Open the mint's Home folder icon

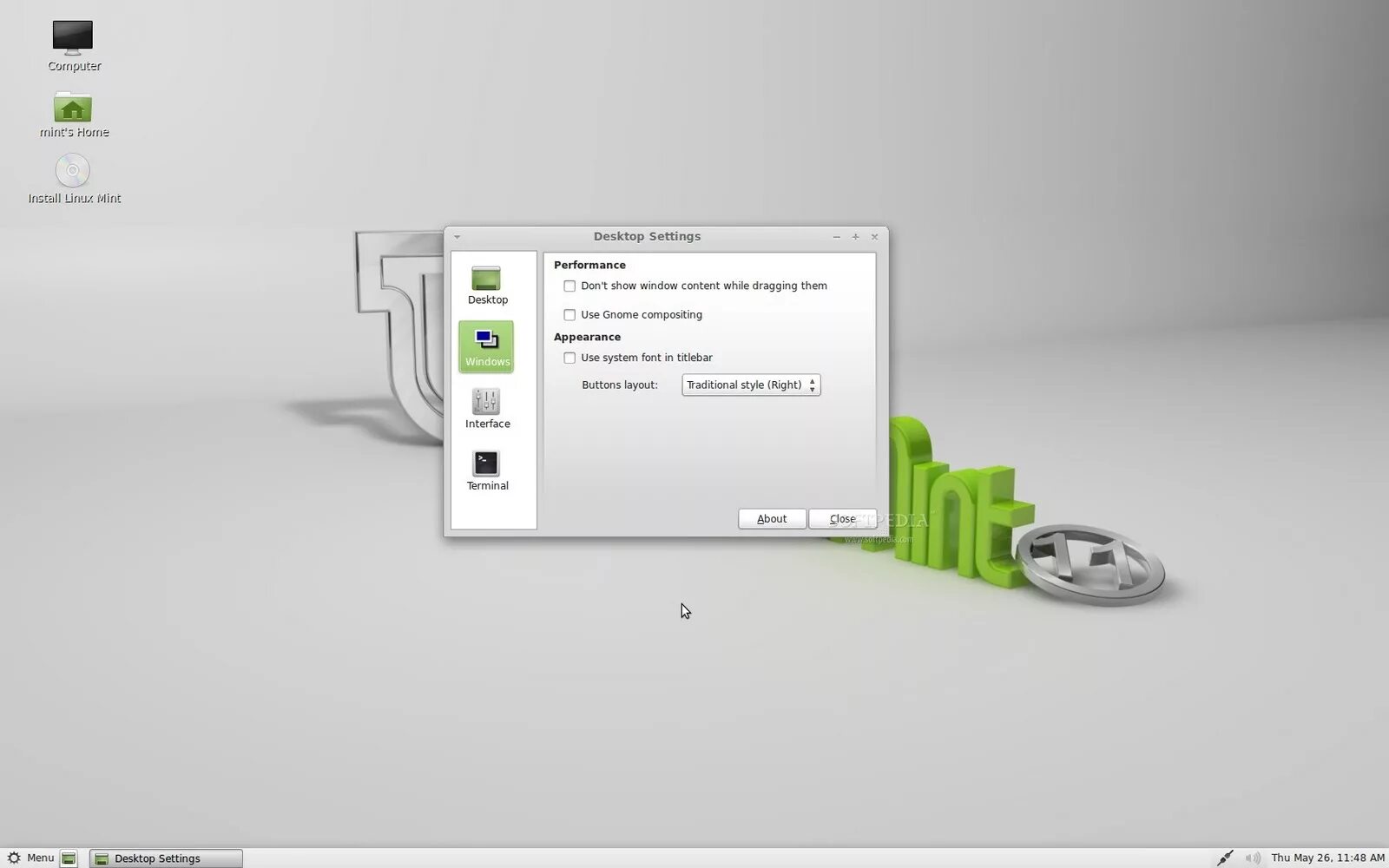pyautogui.click(x=74, y=115)
